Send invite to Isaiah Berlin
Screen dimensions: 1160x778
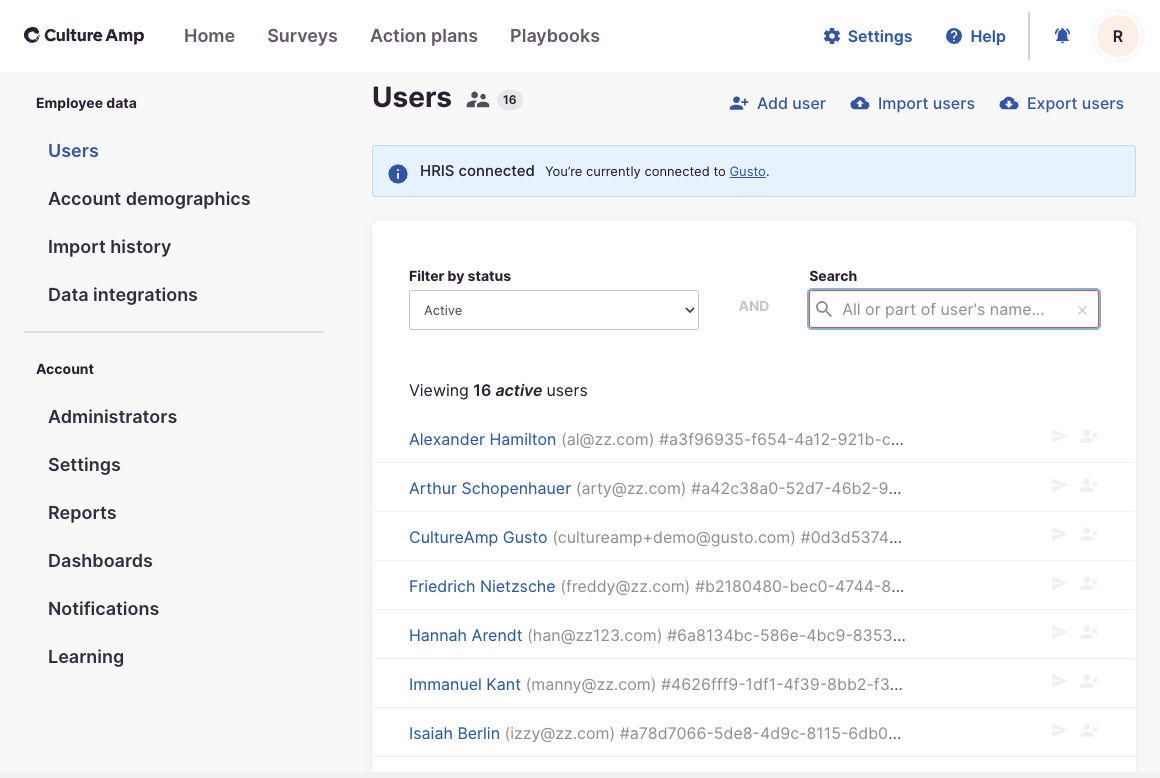click(1059, 730)
